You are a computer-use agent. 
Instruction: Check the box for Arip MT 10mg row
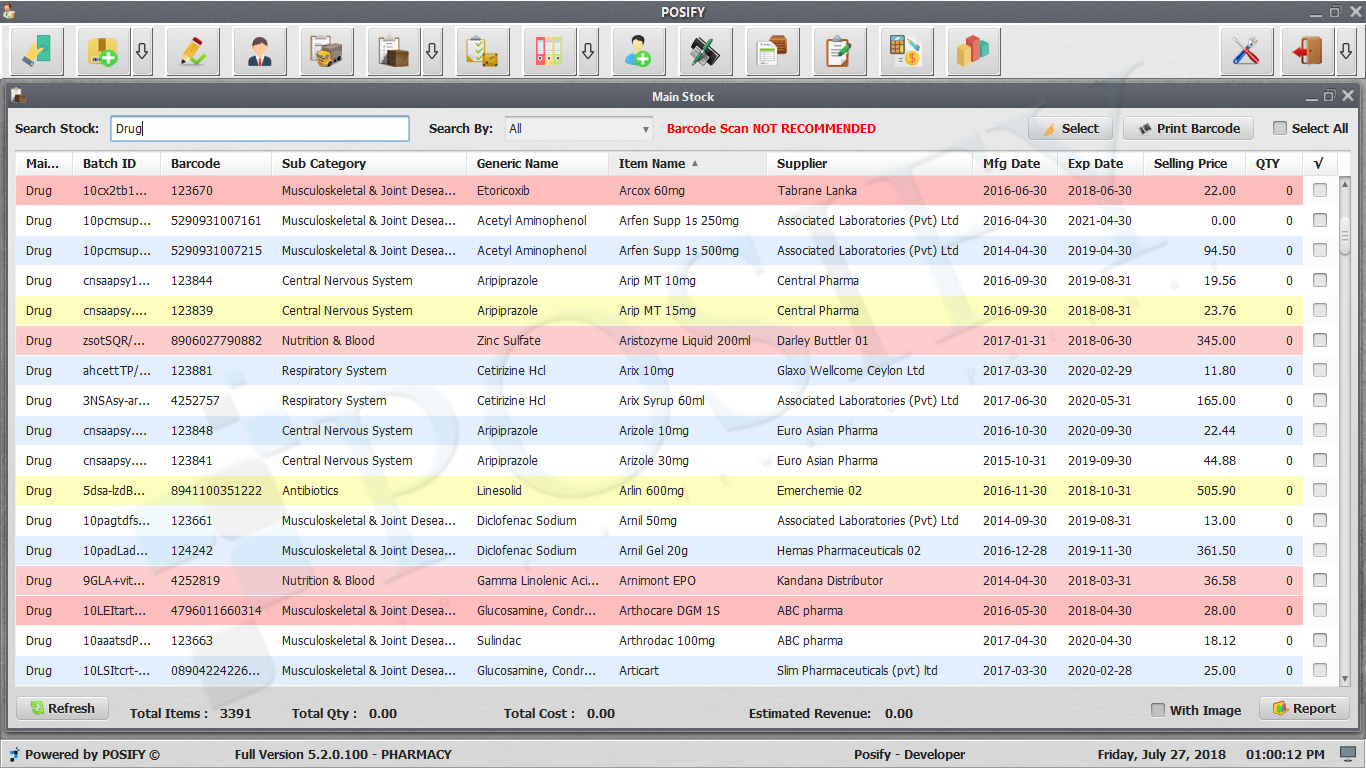1320,280
